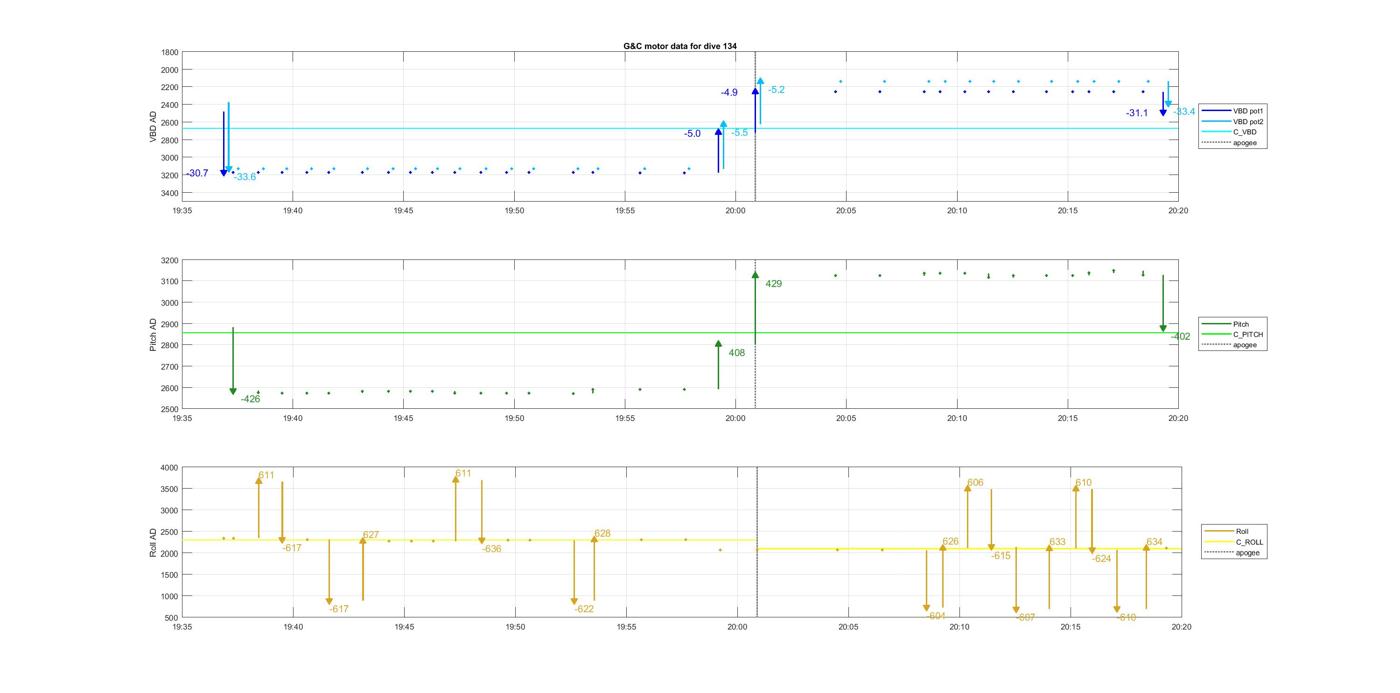Click the 634 roll annotation
The height and width of the screenshot is (693, 1400).
click(1154, 542)
